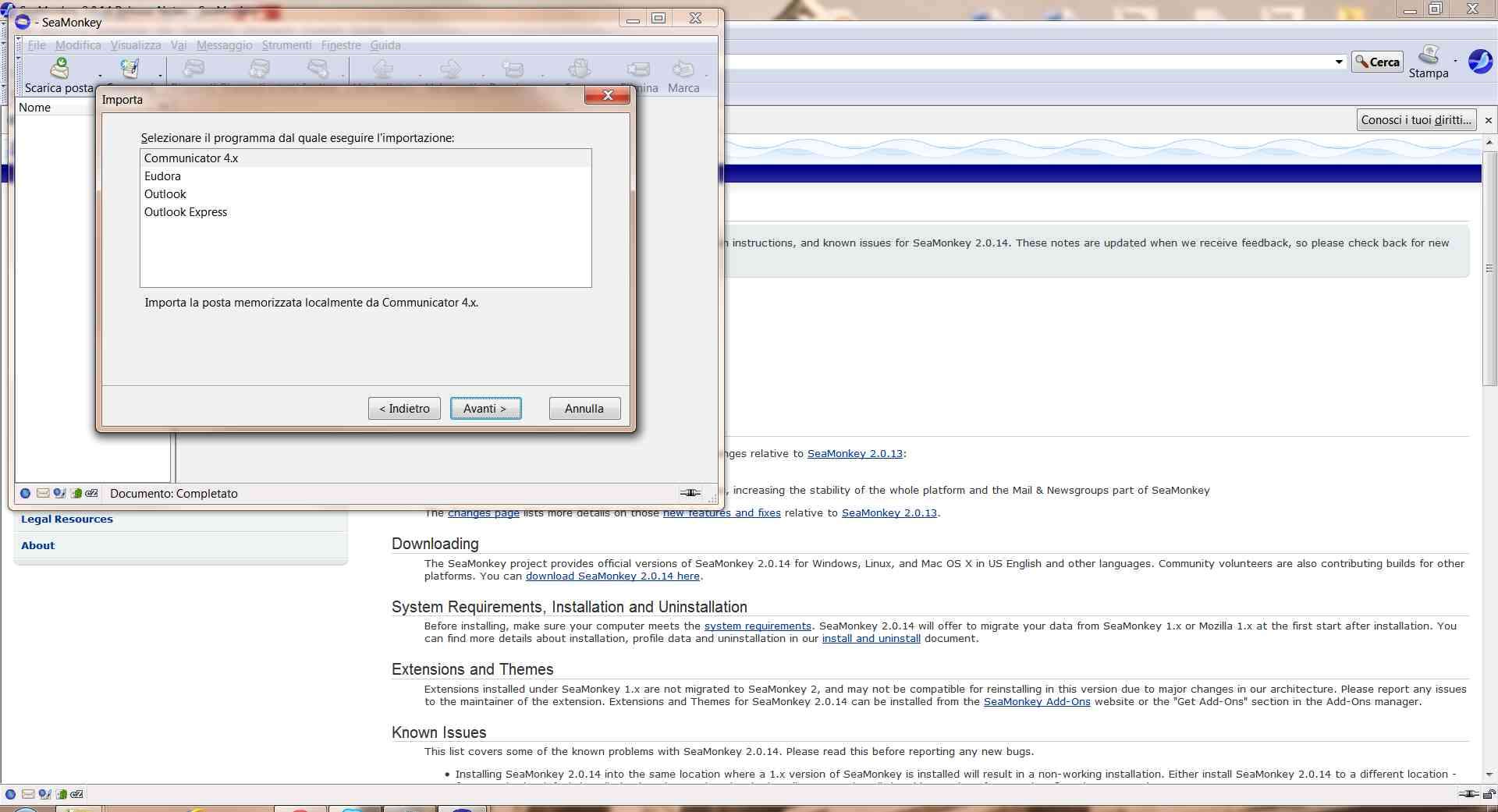
Task: Open the Strumenti menu
Action: click(287, 45)
